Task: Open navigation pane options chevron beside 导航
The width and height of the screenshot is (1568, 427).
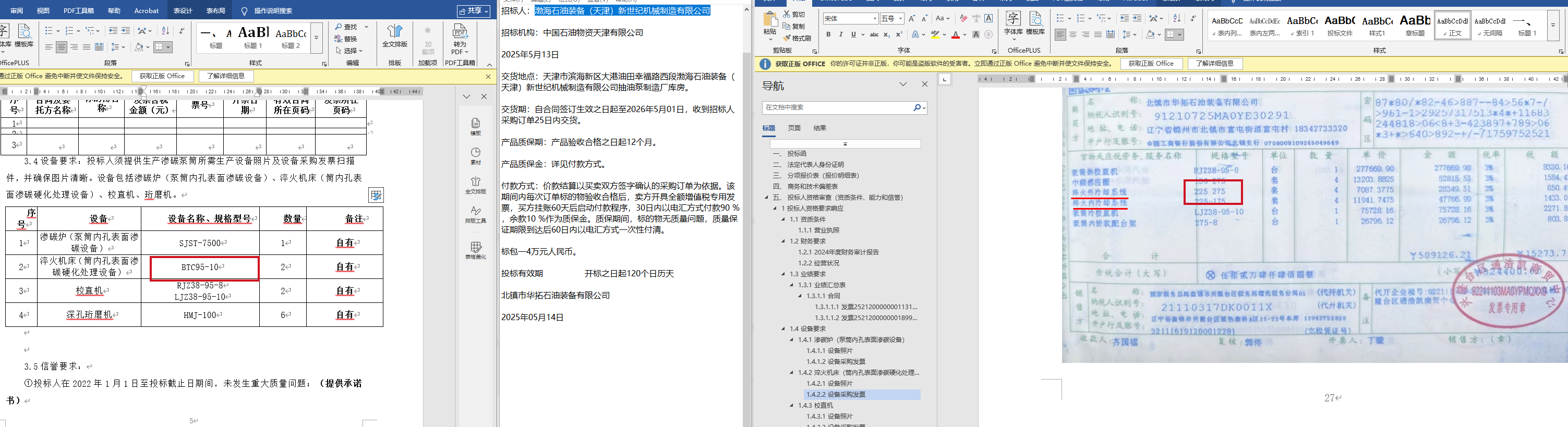Action: (903, 84)
